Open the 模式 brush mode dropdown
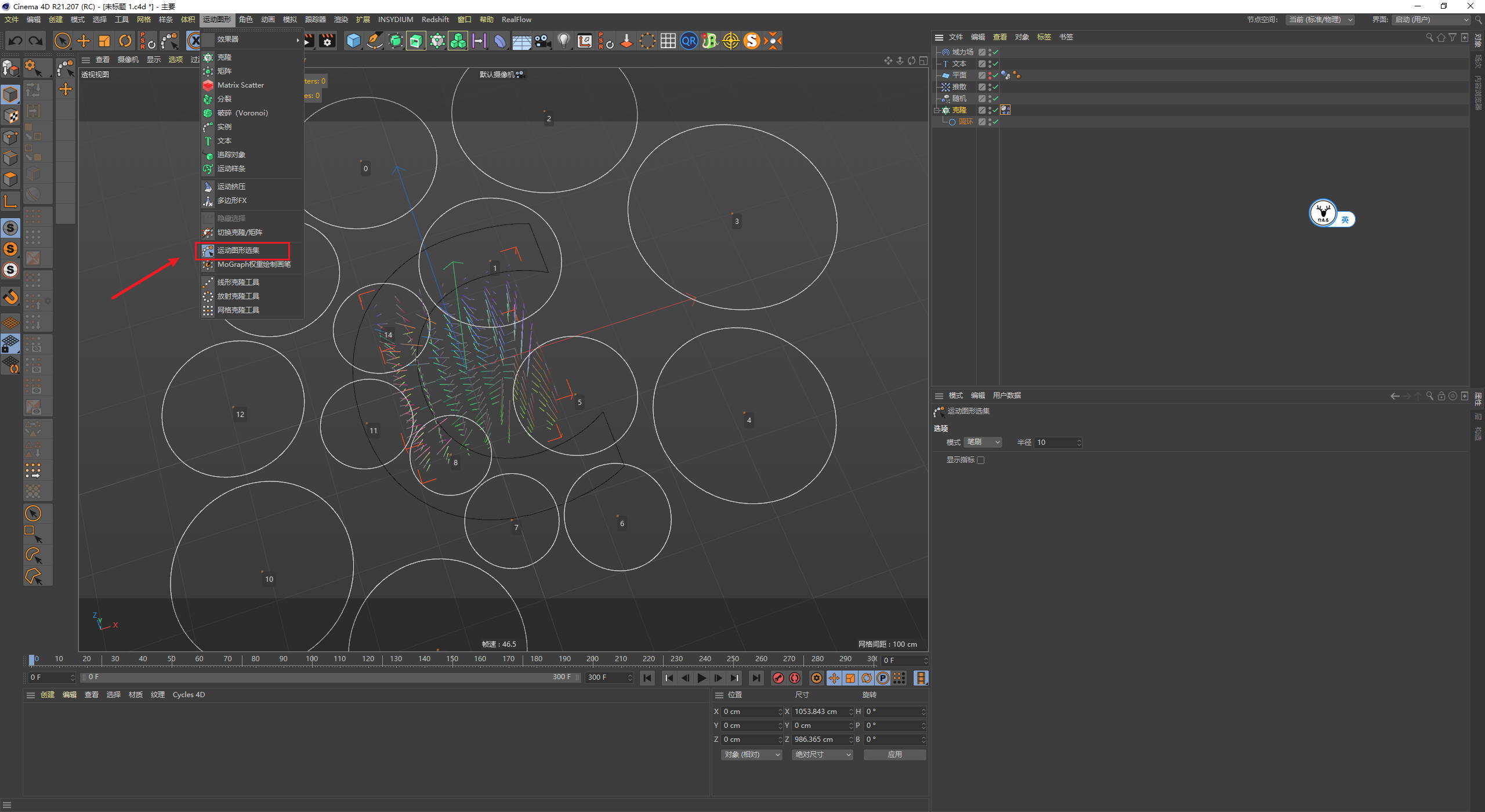The height and width of the screenshot is (812, 1485). pyautogui.click(x=983, y=443)
